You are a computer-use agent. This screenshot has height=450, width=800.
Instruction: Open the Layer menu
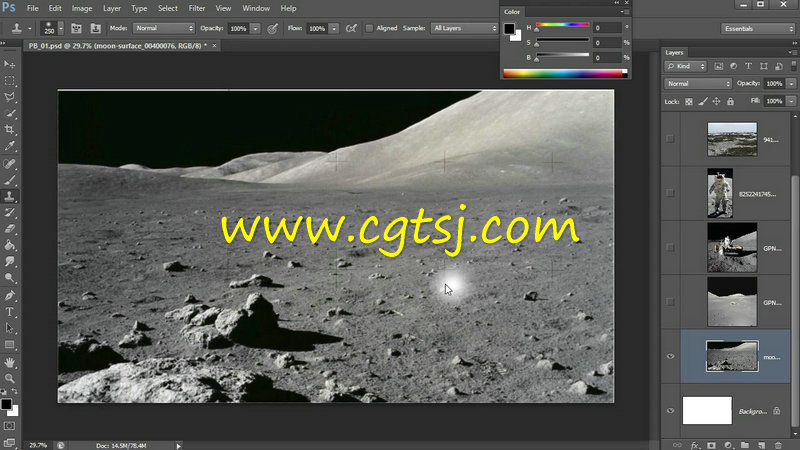112,8
